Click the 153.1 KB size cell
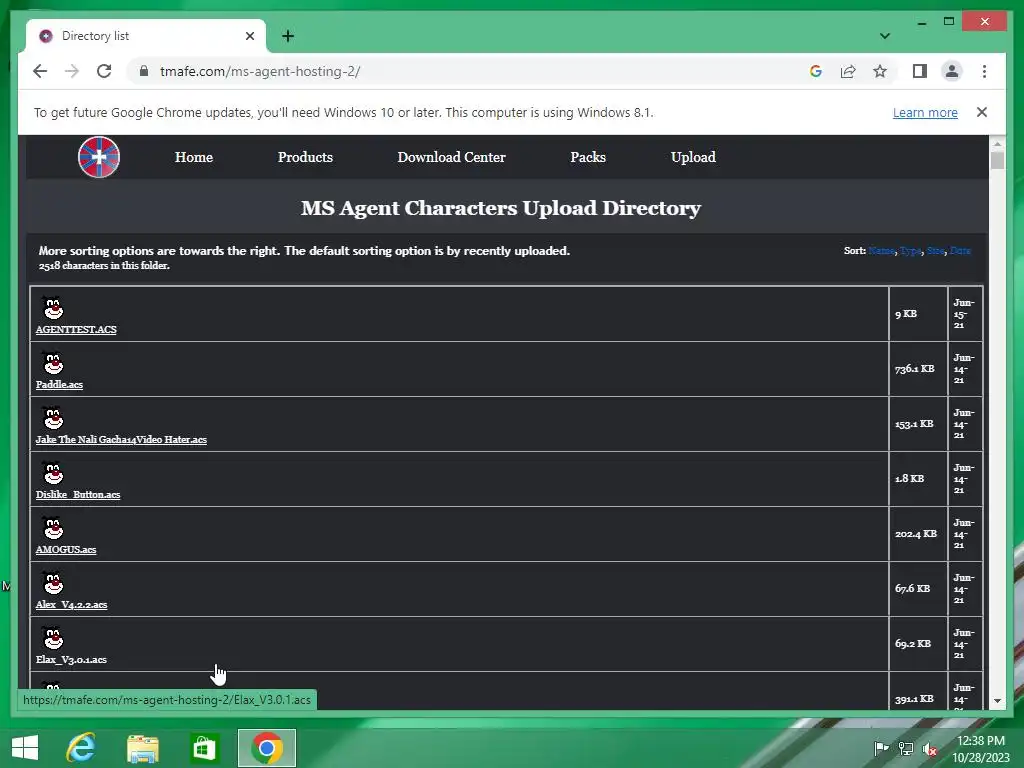This screenshot has height=768, width=1024. pos(918,424)
